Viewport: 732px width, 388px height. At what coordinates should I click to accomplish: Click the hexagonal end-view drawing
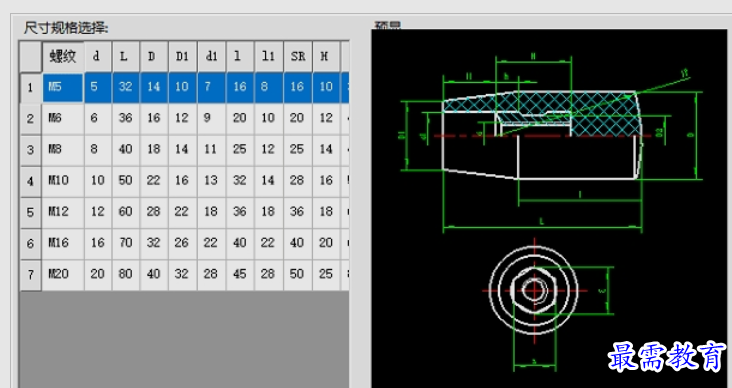(x=534, y=290)
